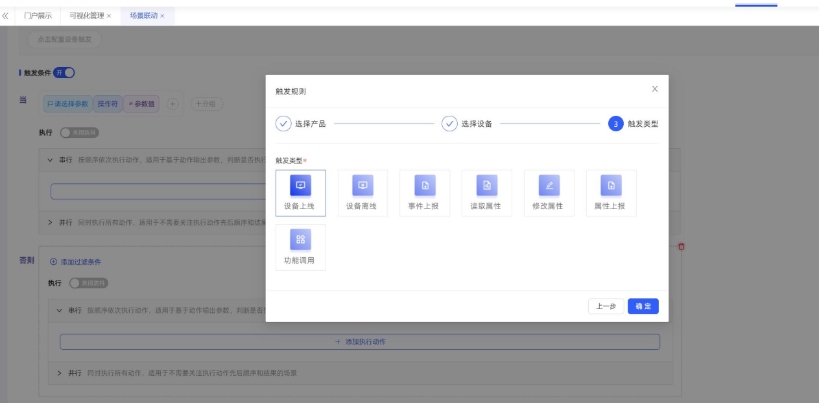Click the 参数值 field
This screenshot has width=819, height=406.
(x=142, y=104)
